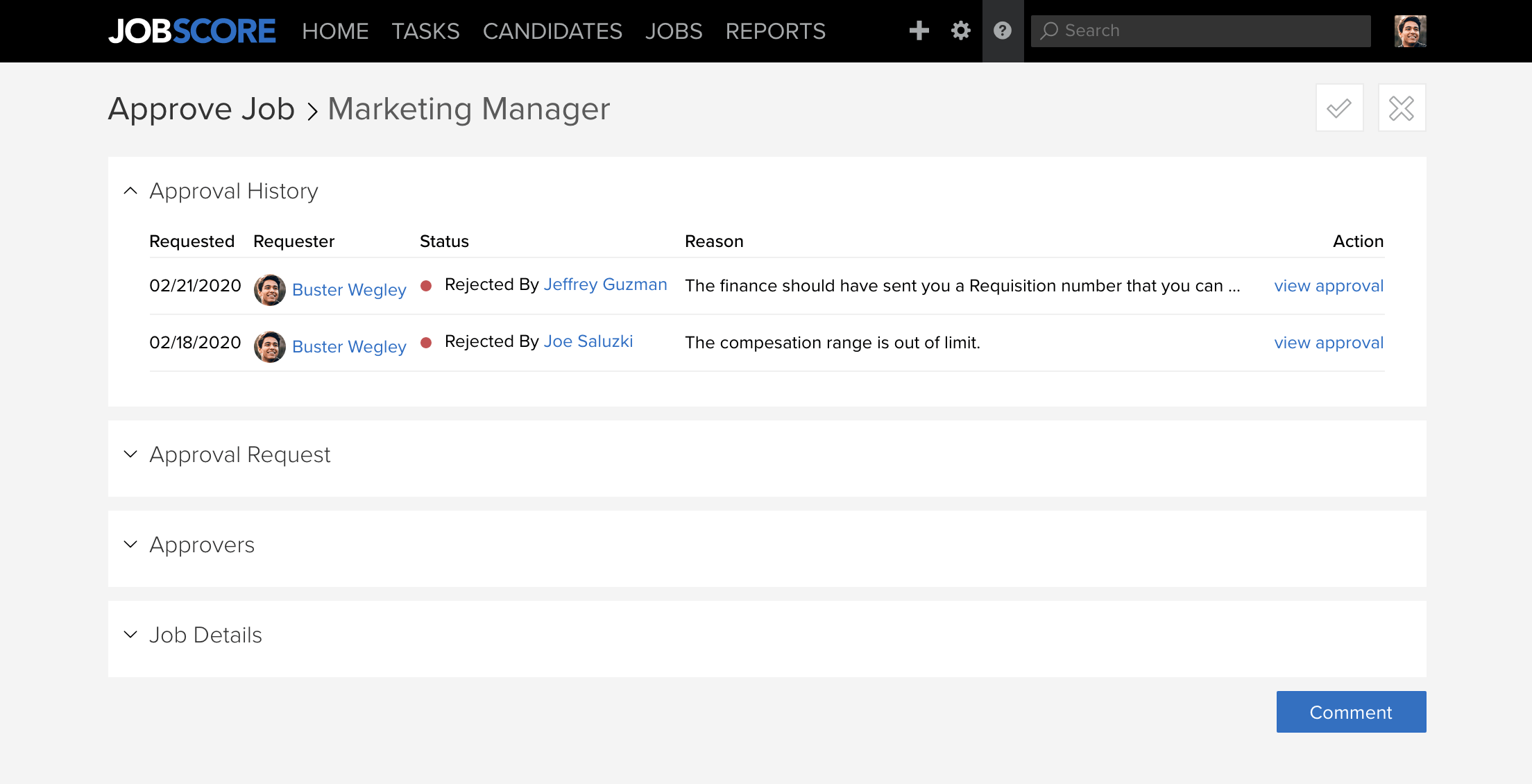This screenshot has width=1532, height=784.
Task: Click the Approvers heading text
Action: [202, 545]
